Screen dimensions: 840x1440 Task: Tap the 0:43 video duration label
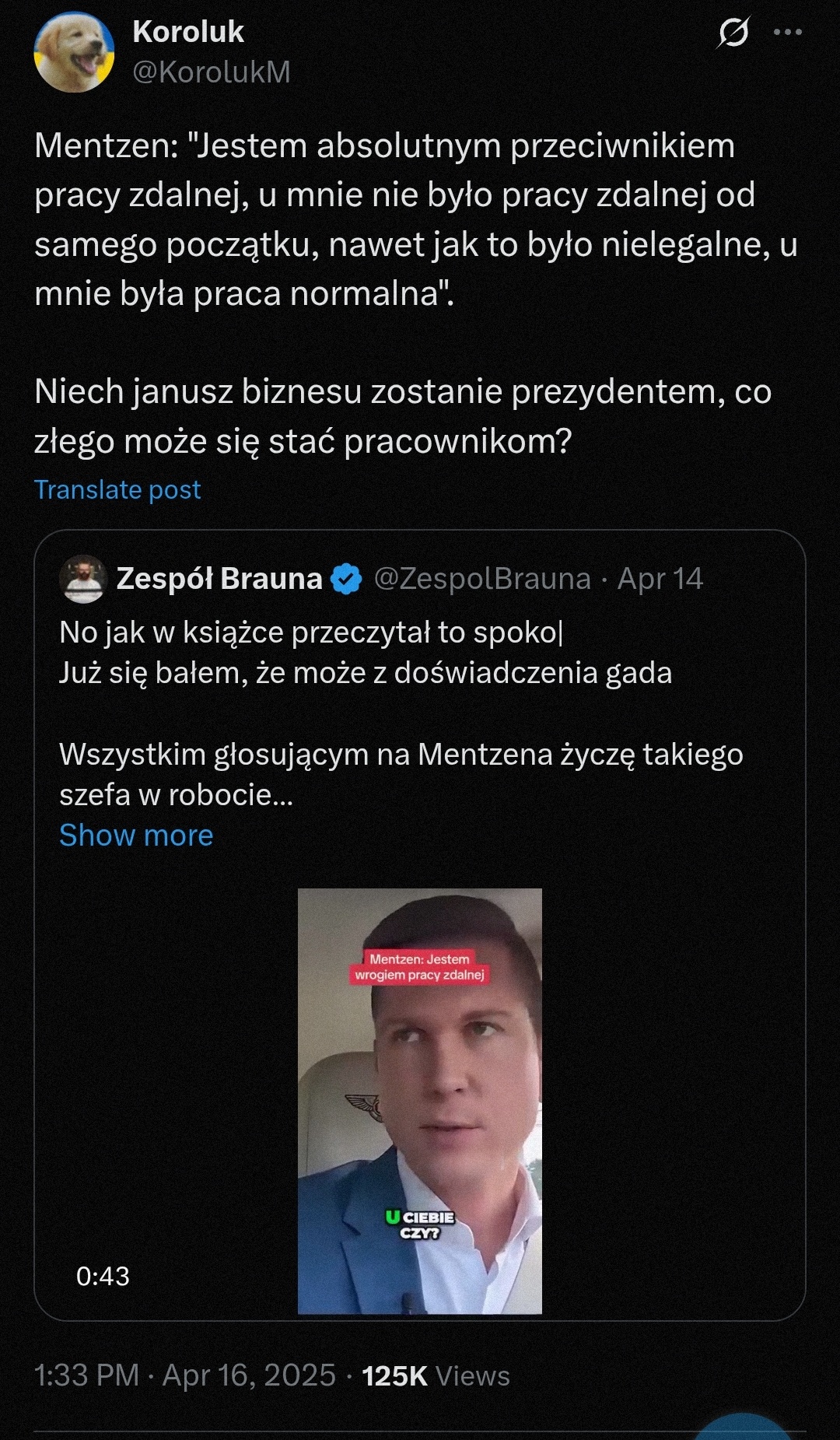tap(103, 1276)
